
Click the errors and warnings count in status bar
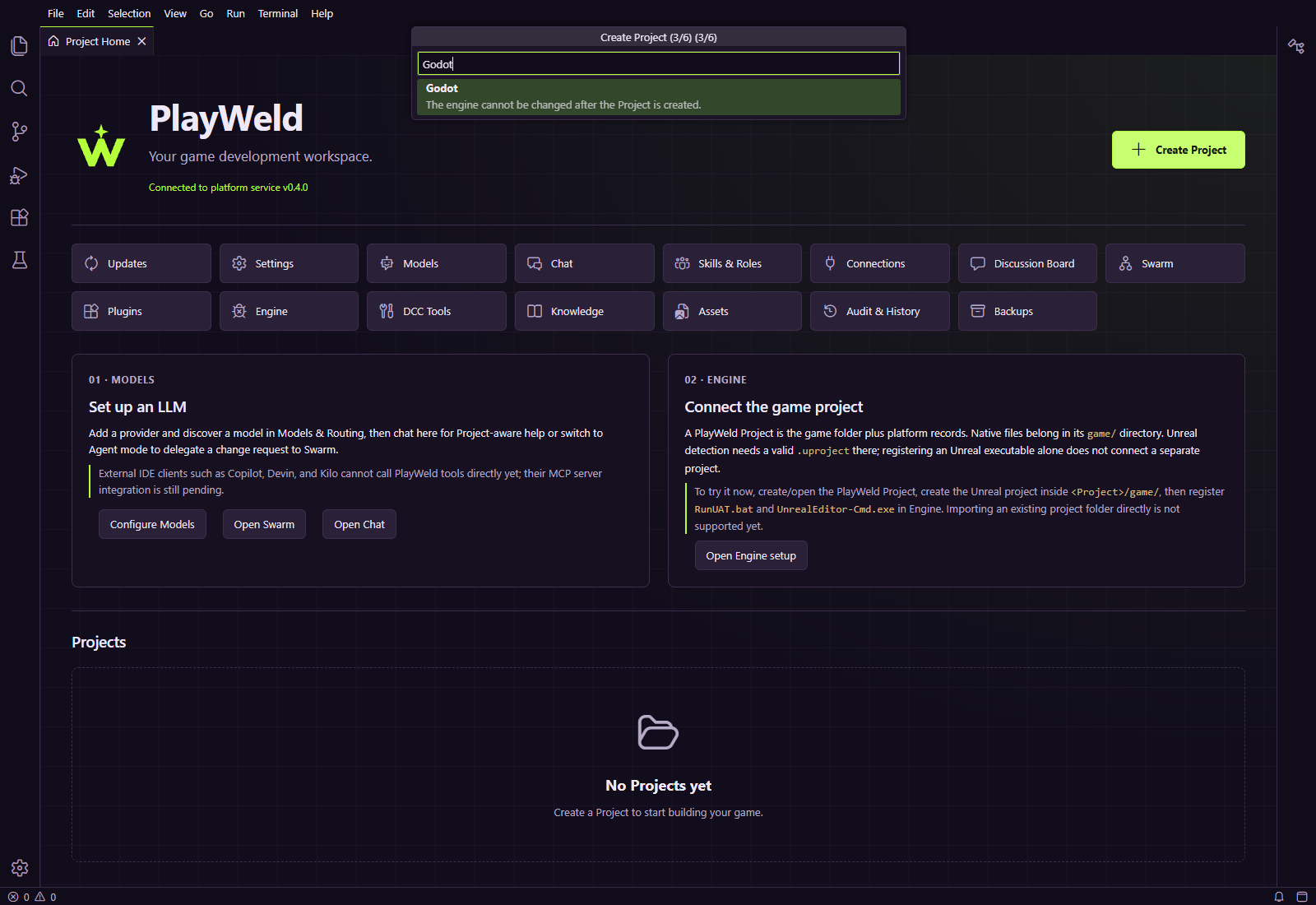pos(32,897)
